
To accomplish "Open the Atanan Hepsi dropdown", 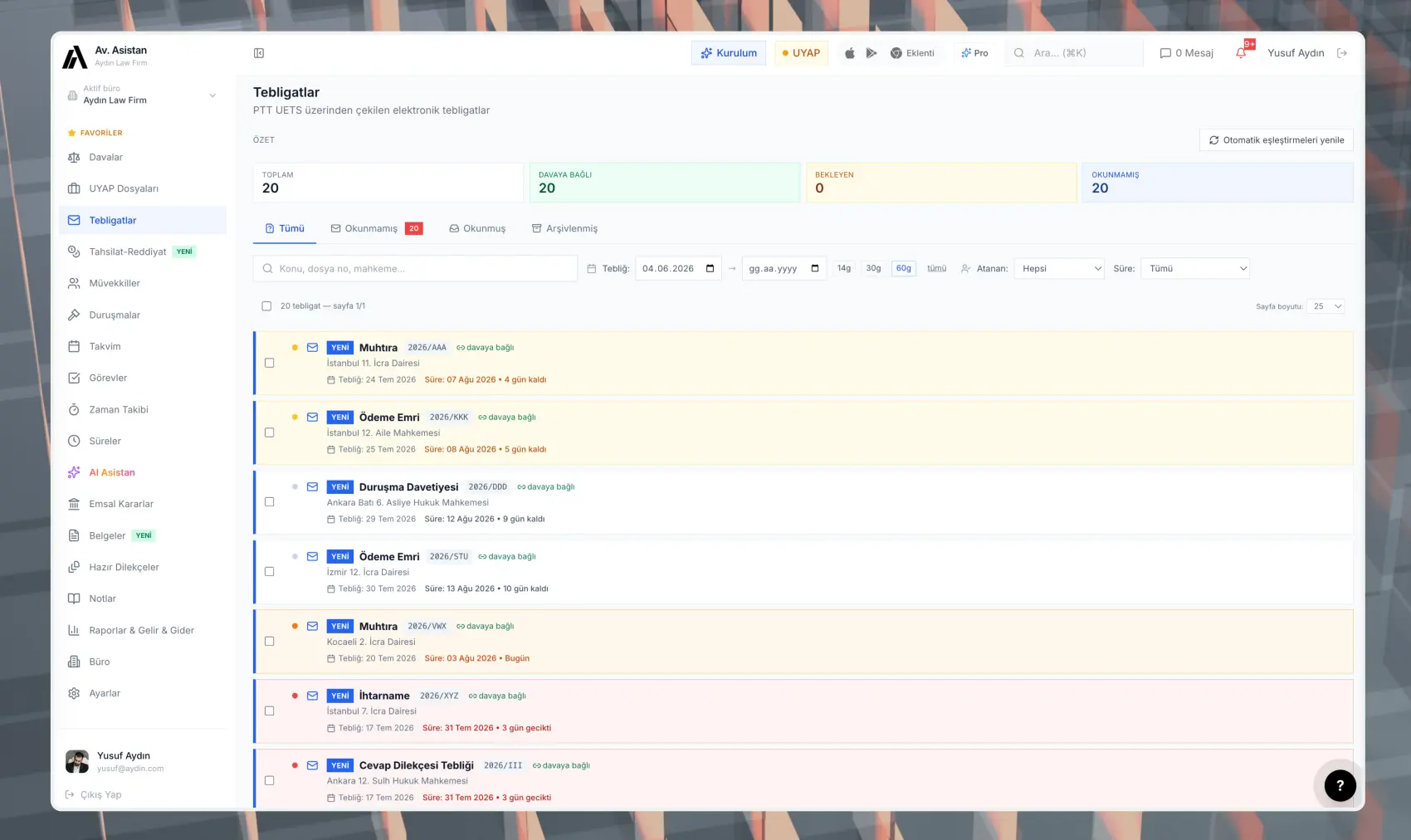I will [1059, 269].
